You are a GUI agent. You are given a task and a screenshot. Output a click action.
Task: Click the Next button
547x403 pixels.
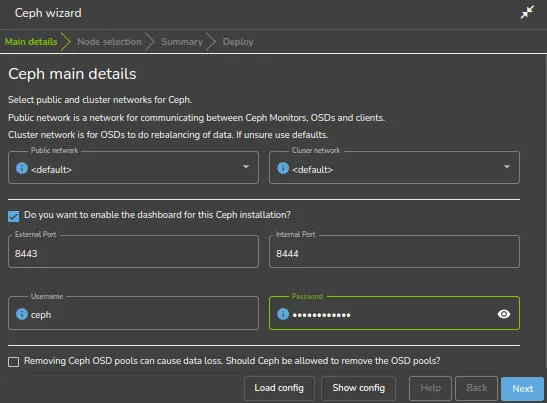[522, 388]
